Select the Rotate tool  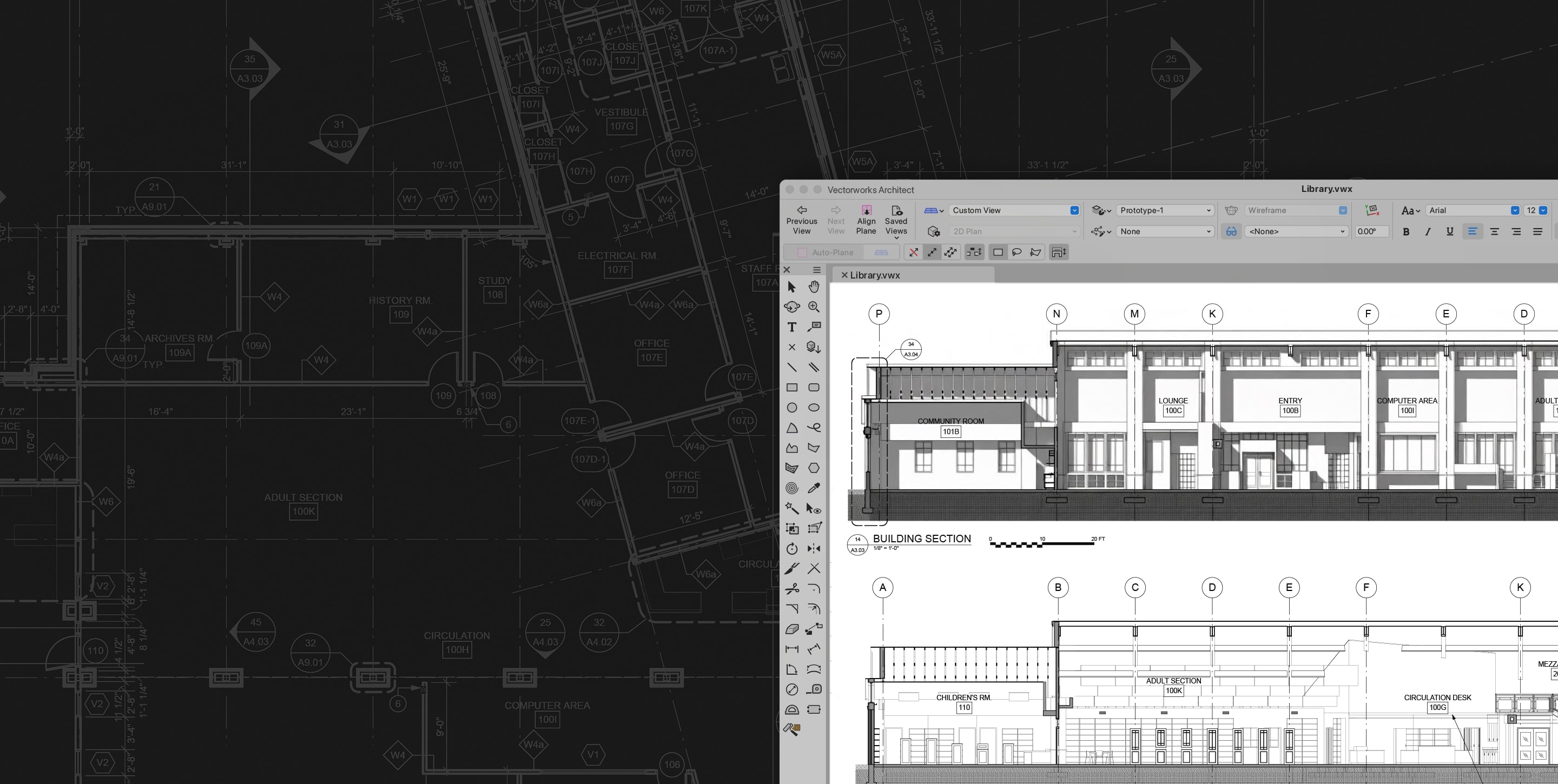791,549
